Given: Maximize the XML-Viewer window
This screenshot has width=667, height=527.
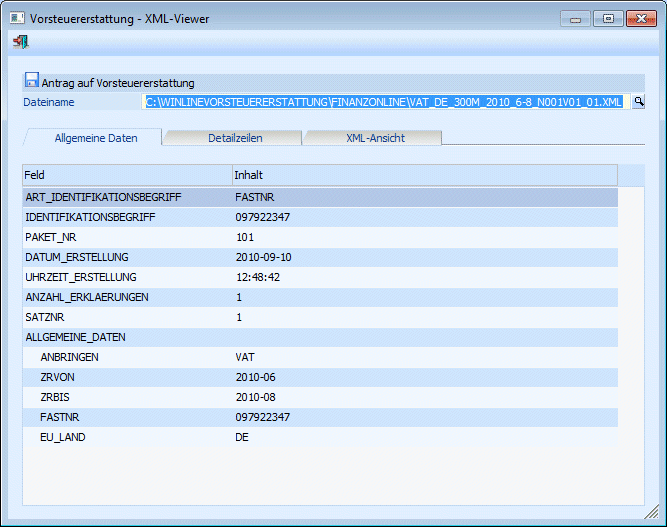Looking at the screenshot, I should pos(605,17).
